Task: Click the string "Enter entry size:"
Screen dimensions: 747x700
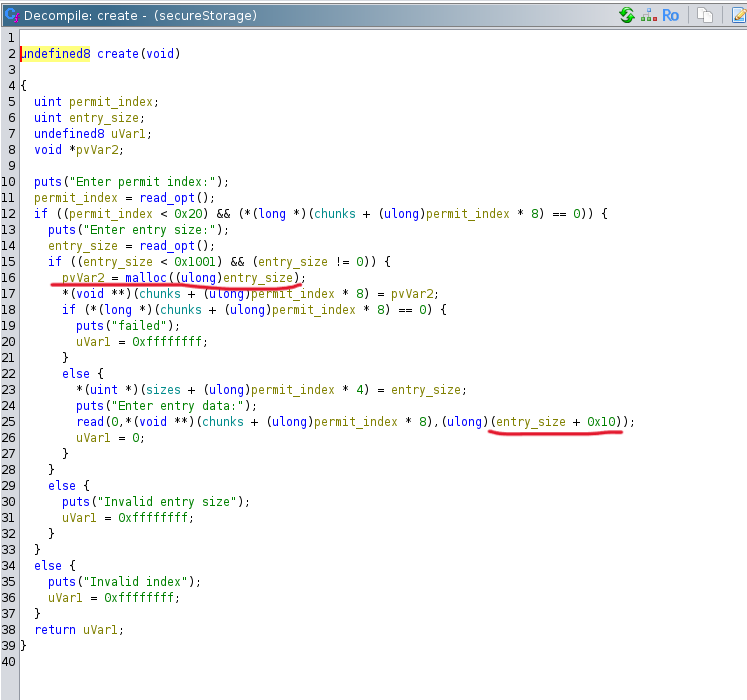Action: (x=150, y=230)
